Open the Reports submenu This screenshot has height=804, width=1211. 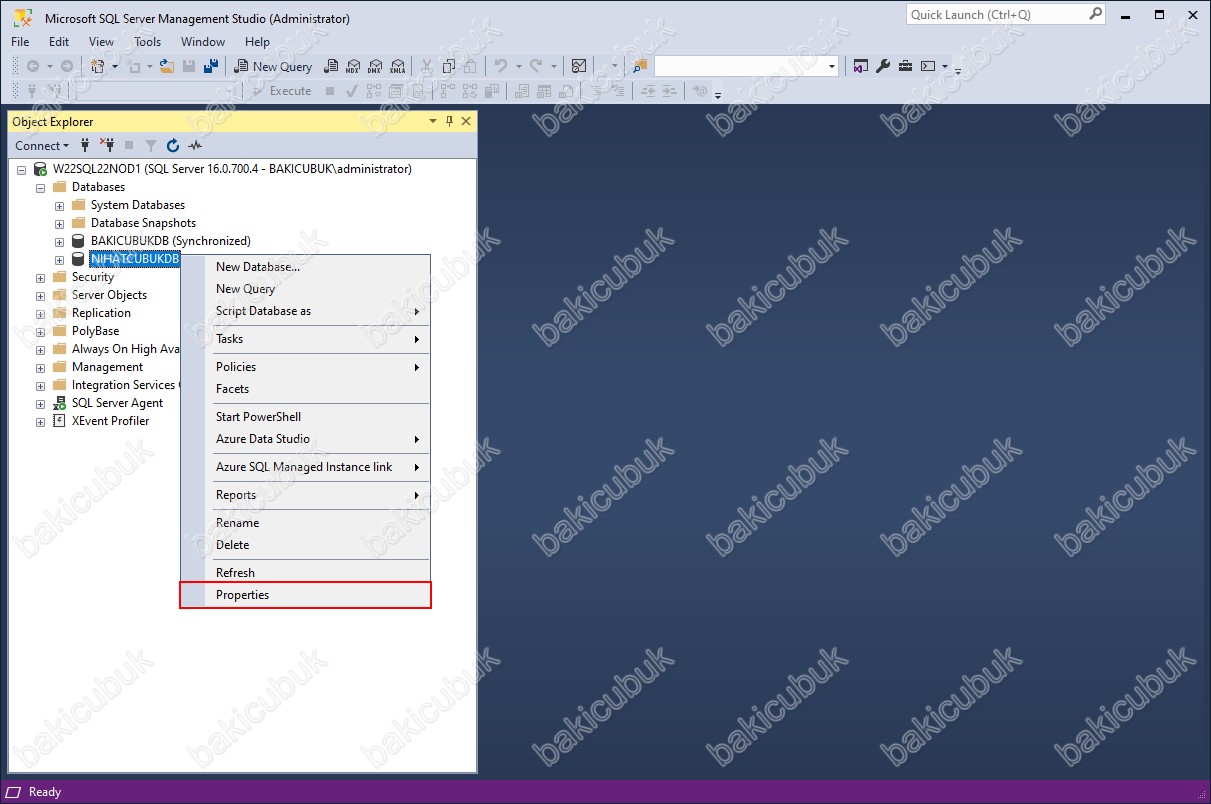pos(305,495)
